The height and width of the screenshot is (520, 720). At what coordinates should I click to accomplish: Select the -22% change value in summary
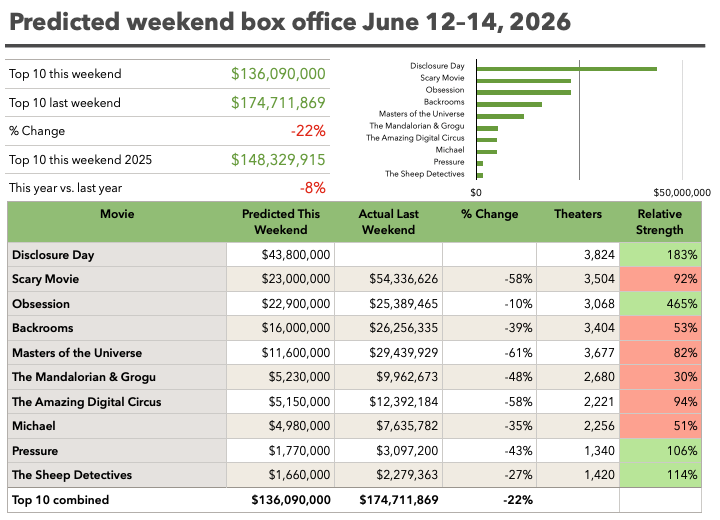tap(308, 131)
